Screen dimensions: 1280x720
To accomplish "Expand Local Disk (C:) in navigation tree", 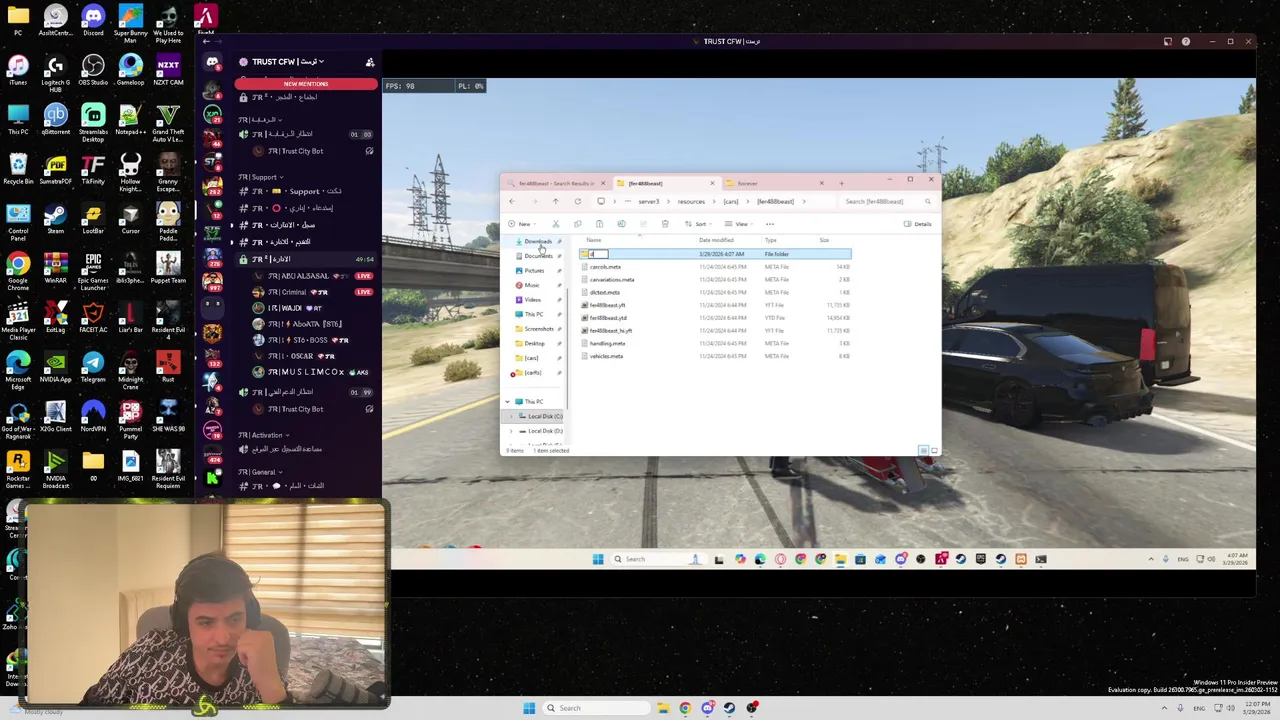I will (512, 416).
